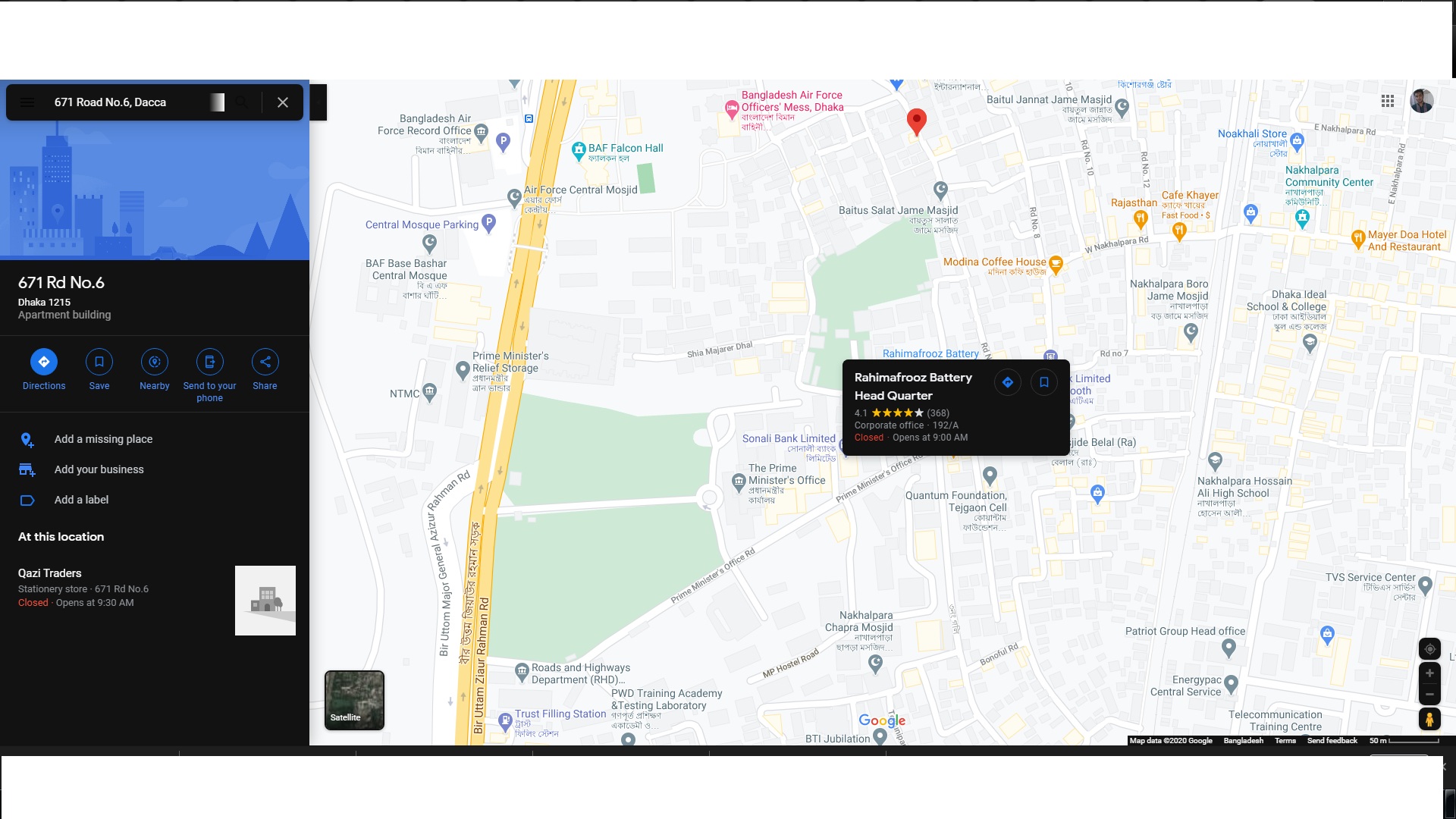
Task: Click the Prime Minister's Office marker
Action: coord(739,481)
